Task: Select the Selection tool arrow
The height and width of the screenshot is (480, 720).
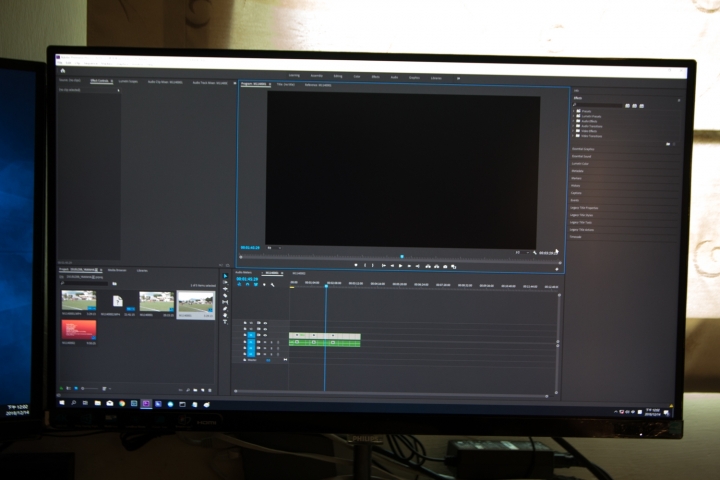Action: (x=225, y=276)
